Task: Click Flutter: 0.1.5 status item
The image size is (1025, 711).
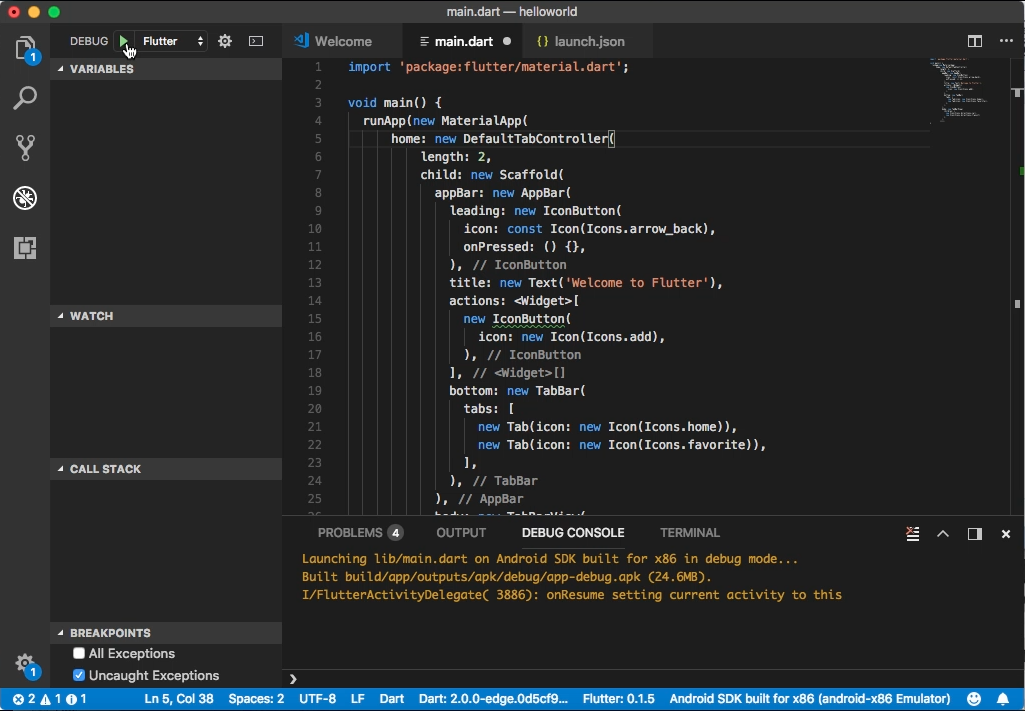Action: [x=618, y=699]
